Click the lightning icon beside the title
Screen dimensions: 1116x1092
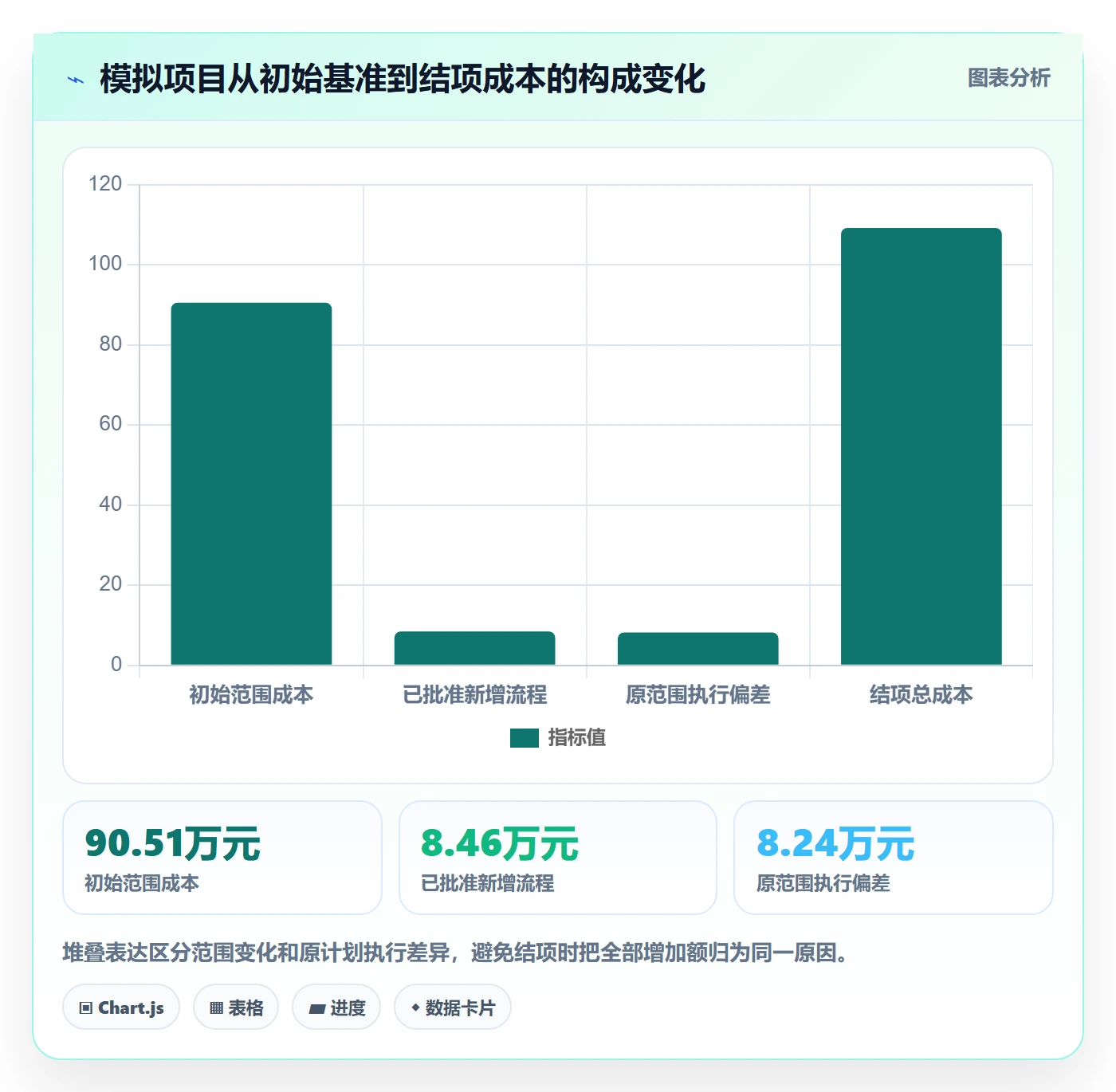(76, 80)
